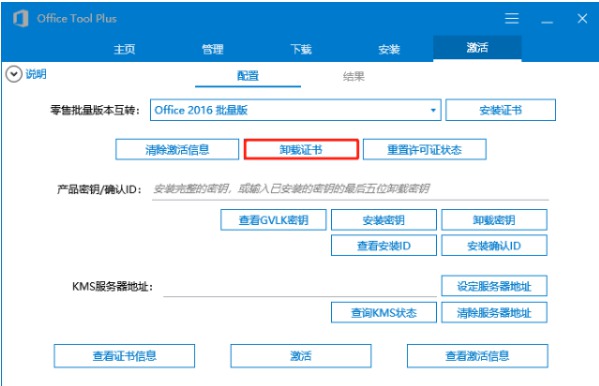Open the 结果 sub-tab
Image resolution: width=599 pixels, height=386 pixels.
pos(354,76)
